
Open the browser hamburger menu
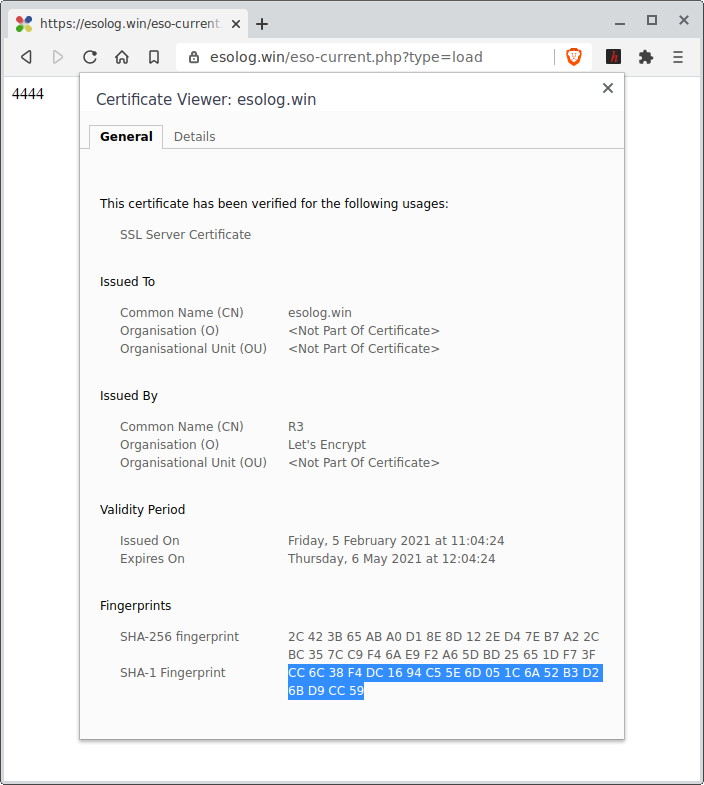[x=678, y=57]
